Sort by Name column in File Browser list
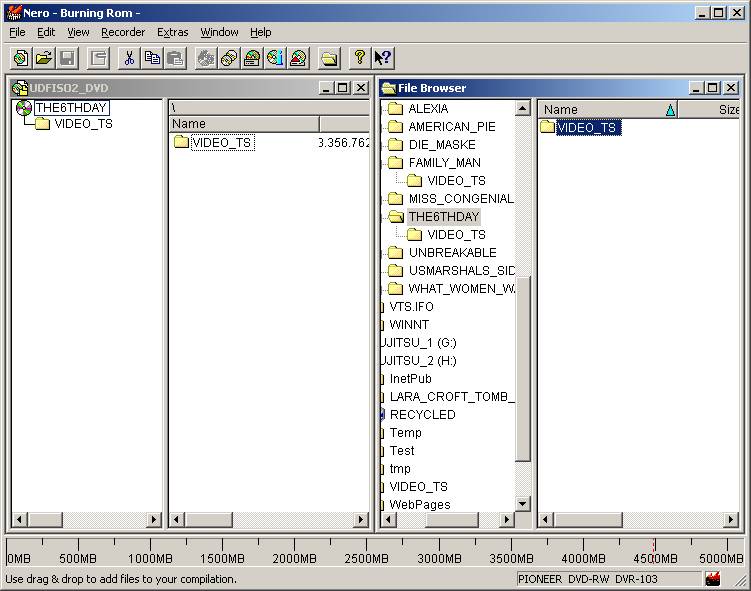The height and width of the screenshot is (591, 751). 607,110
